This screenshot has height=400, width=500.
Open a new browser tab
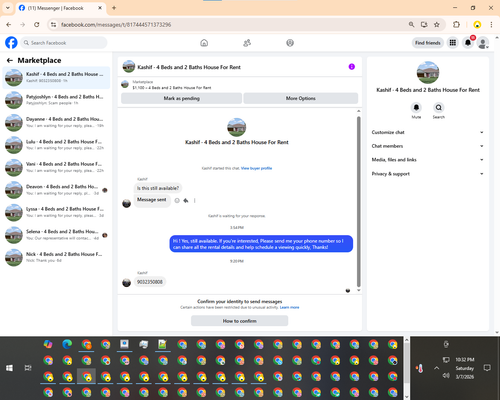[114, 8]
